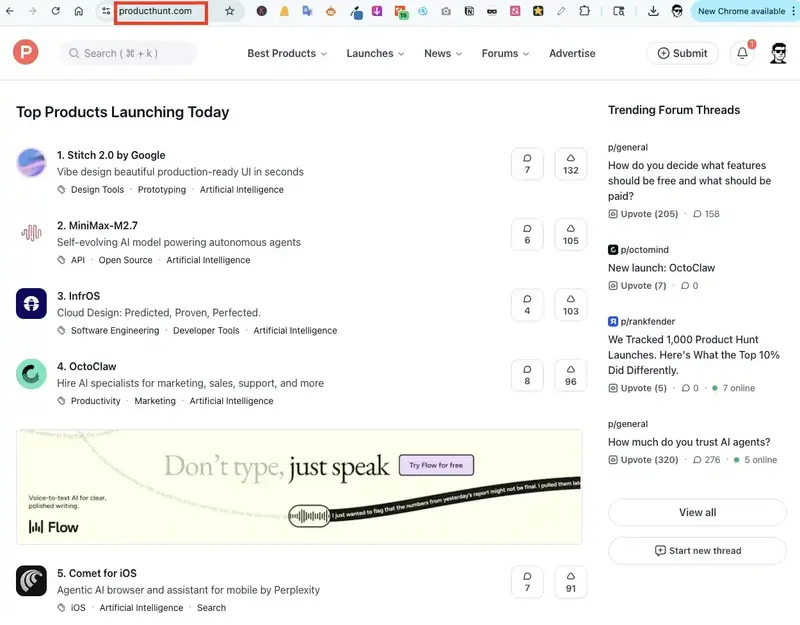Open the iOS topic tag
The width and height of the screenshot is (800, 625).
pos(78,607)
